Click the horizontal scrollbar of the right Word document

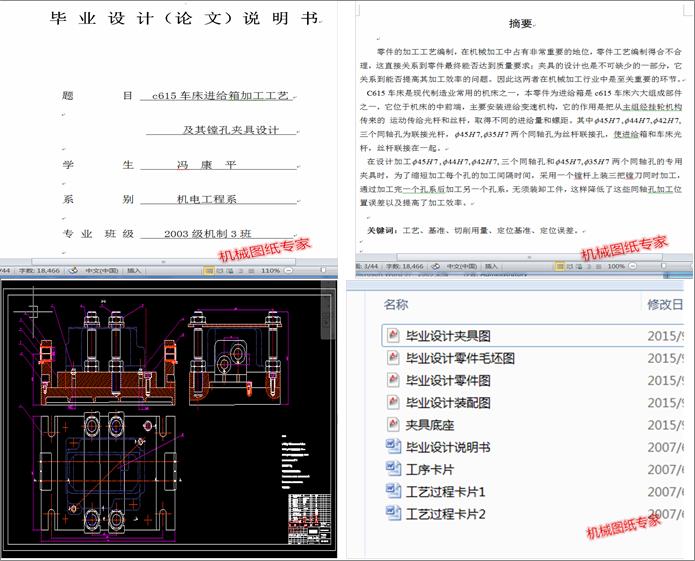(530, 257)
